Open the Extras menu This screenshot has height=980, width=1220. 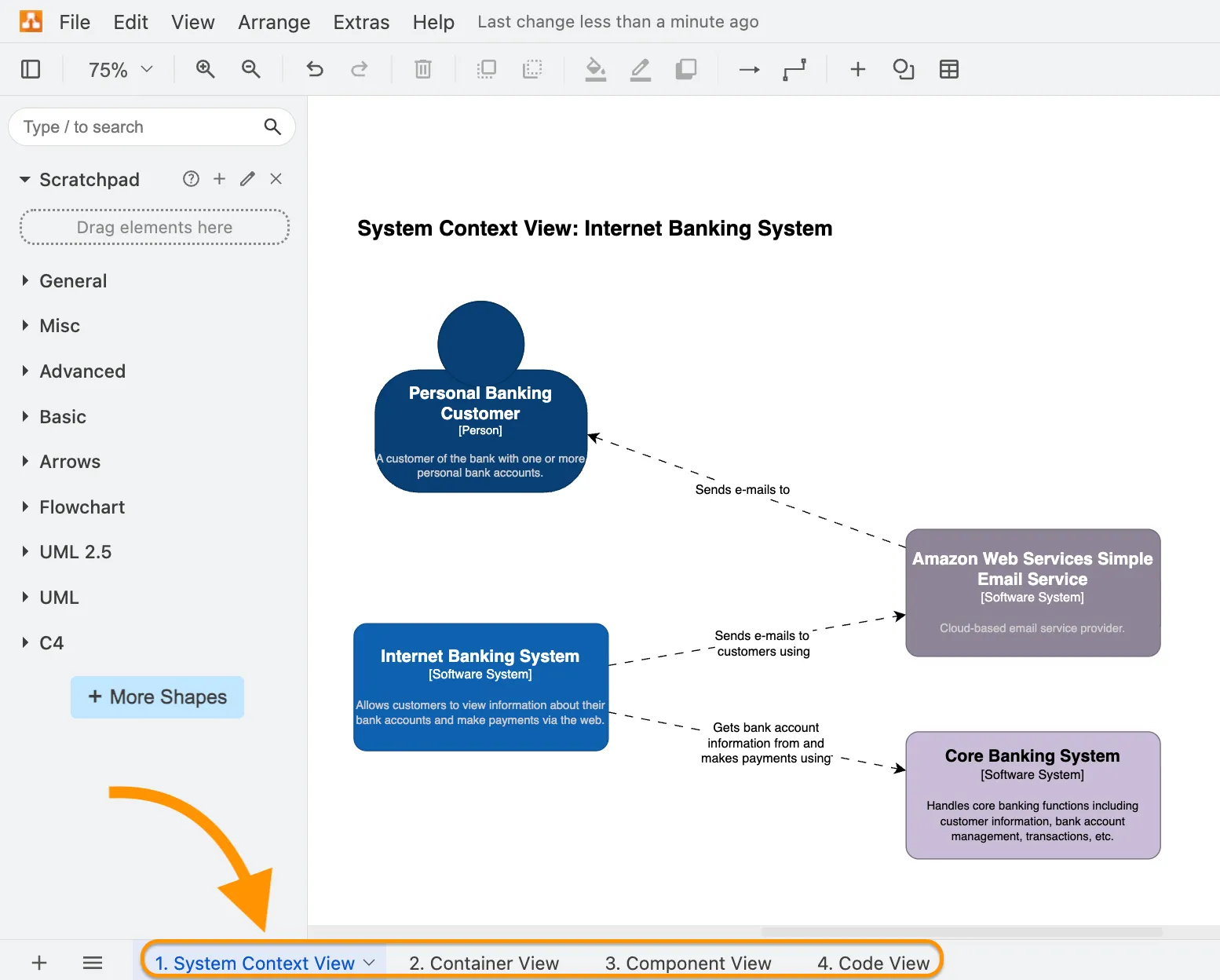pos(361,21)
